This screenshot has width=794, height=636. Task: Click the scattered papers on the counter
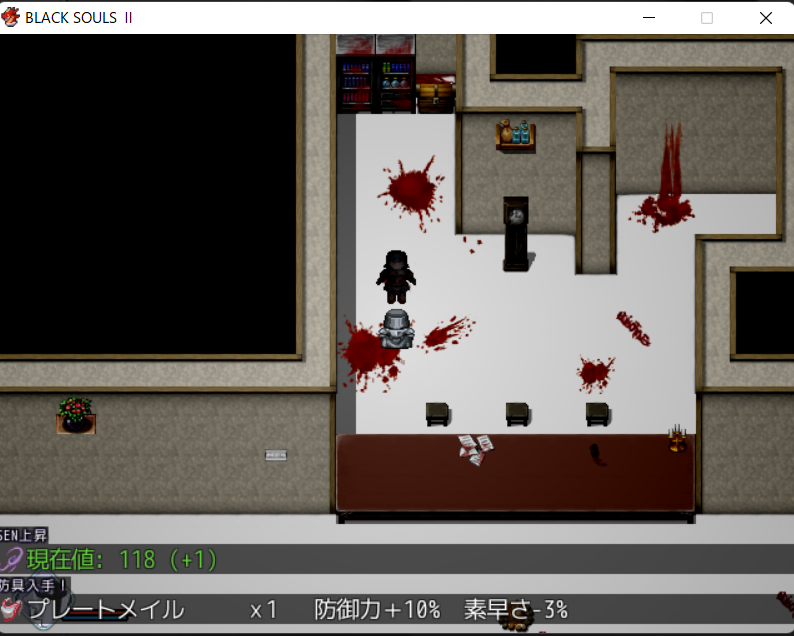click(x=476, y=447)
